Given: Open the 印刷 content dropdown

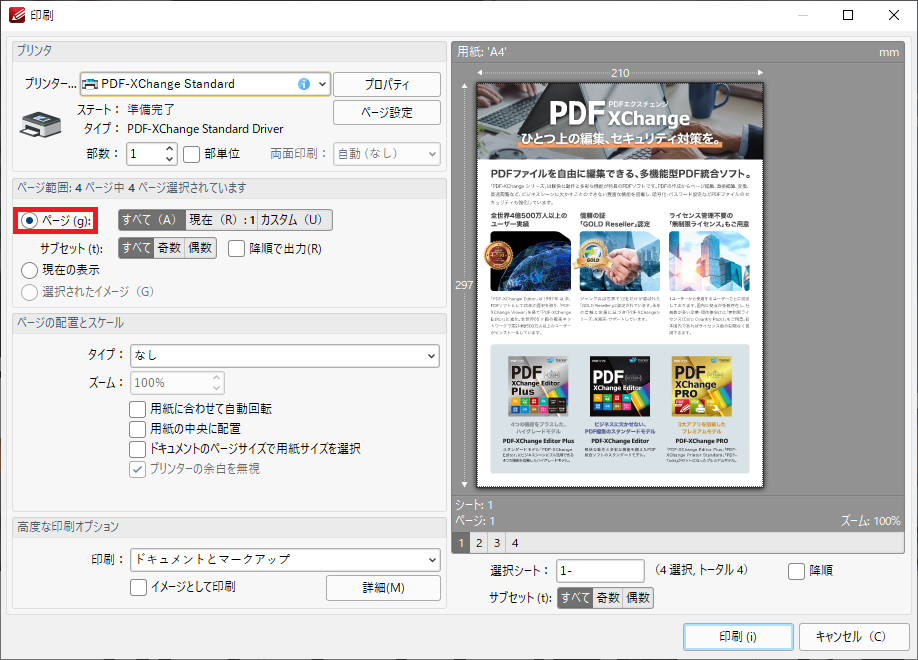Looking at the screenshot, I should pyautogui.click(x=433, y=560).
